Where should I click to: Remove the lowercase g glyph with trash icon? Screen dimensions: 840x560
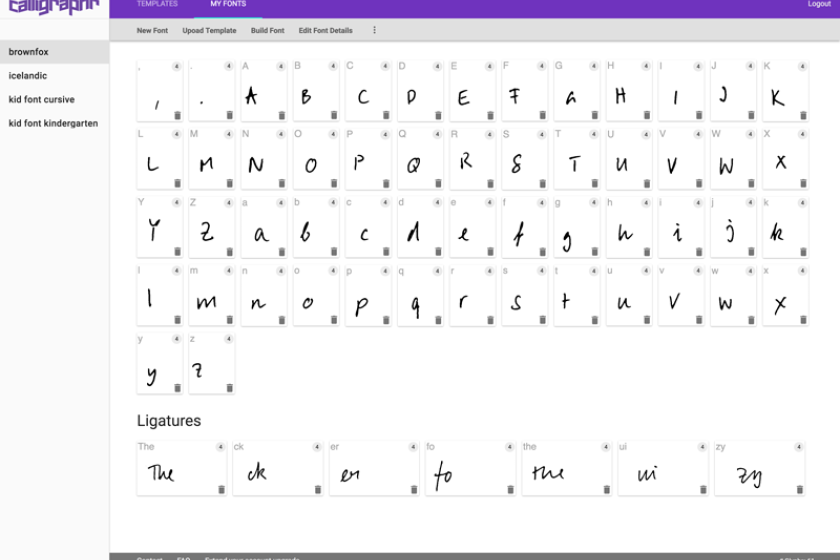point(595,251)
